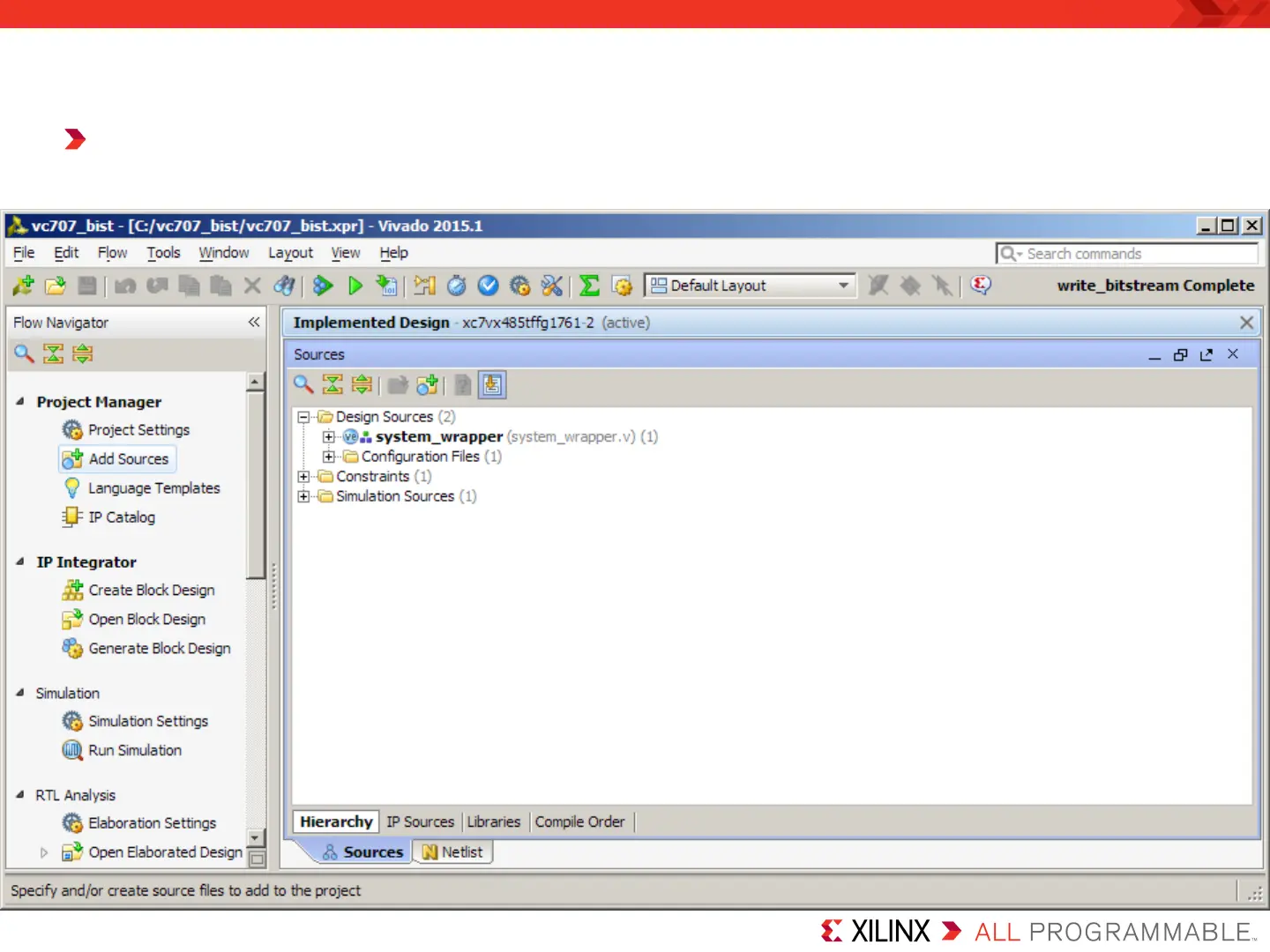Image resolution: width=1270 pixels, height=952 pixels.
Task: Click the Save Project disk icon in toolbar
Action: coord(86,286)
